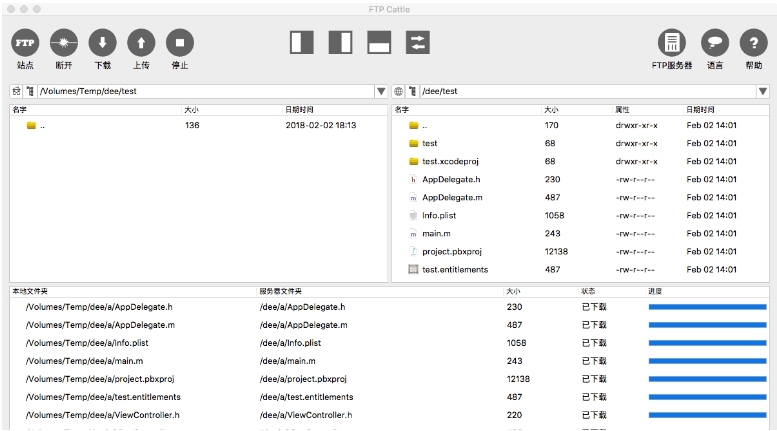Toggle layout icon with right half highlighted
The image size is (777, 431).
340,42
